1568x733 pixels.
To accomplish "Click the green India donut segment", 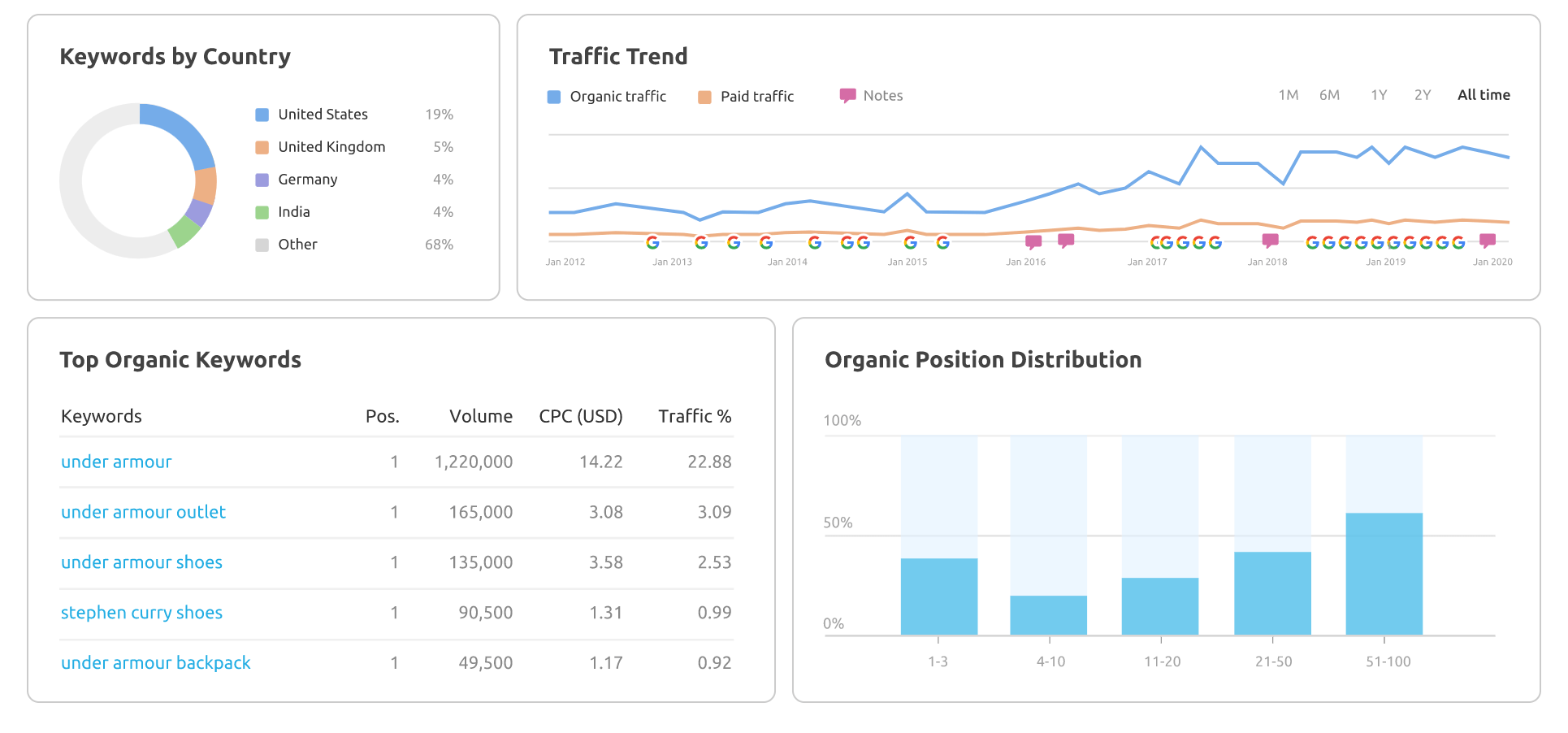I will pyautogui.click(x=184, y=231).
